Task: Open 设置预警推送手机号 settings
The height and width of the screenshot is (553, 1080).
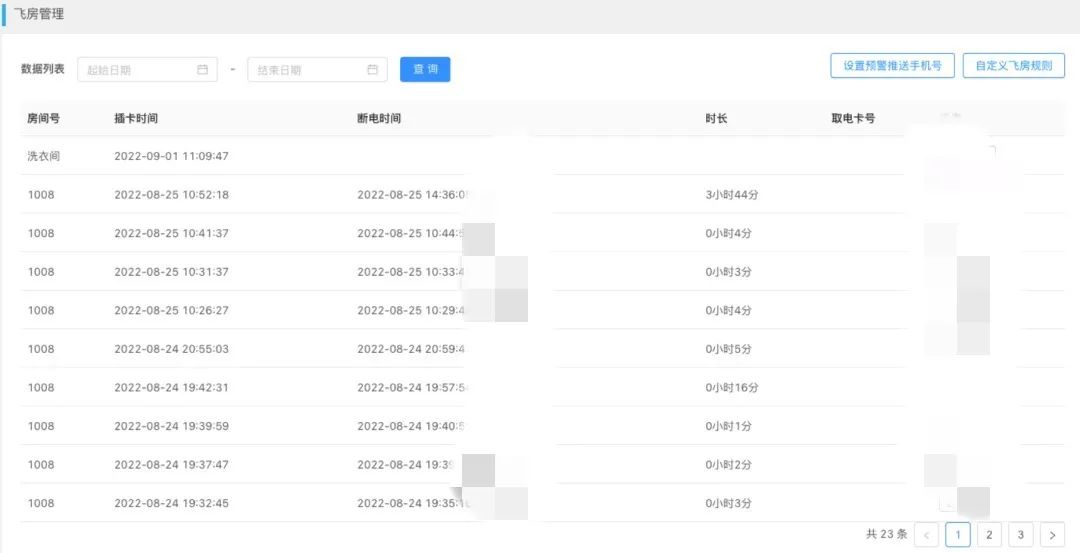Action: pyautogui.click(x=892, y=66)
